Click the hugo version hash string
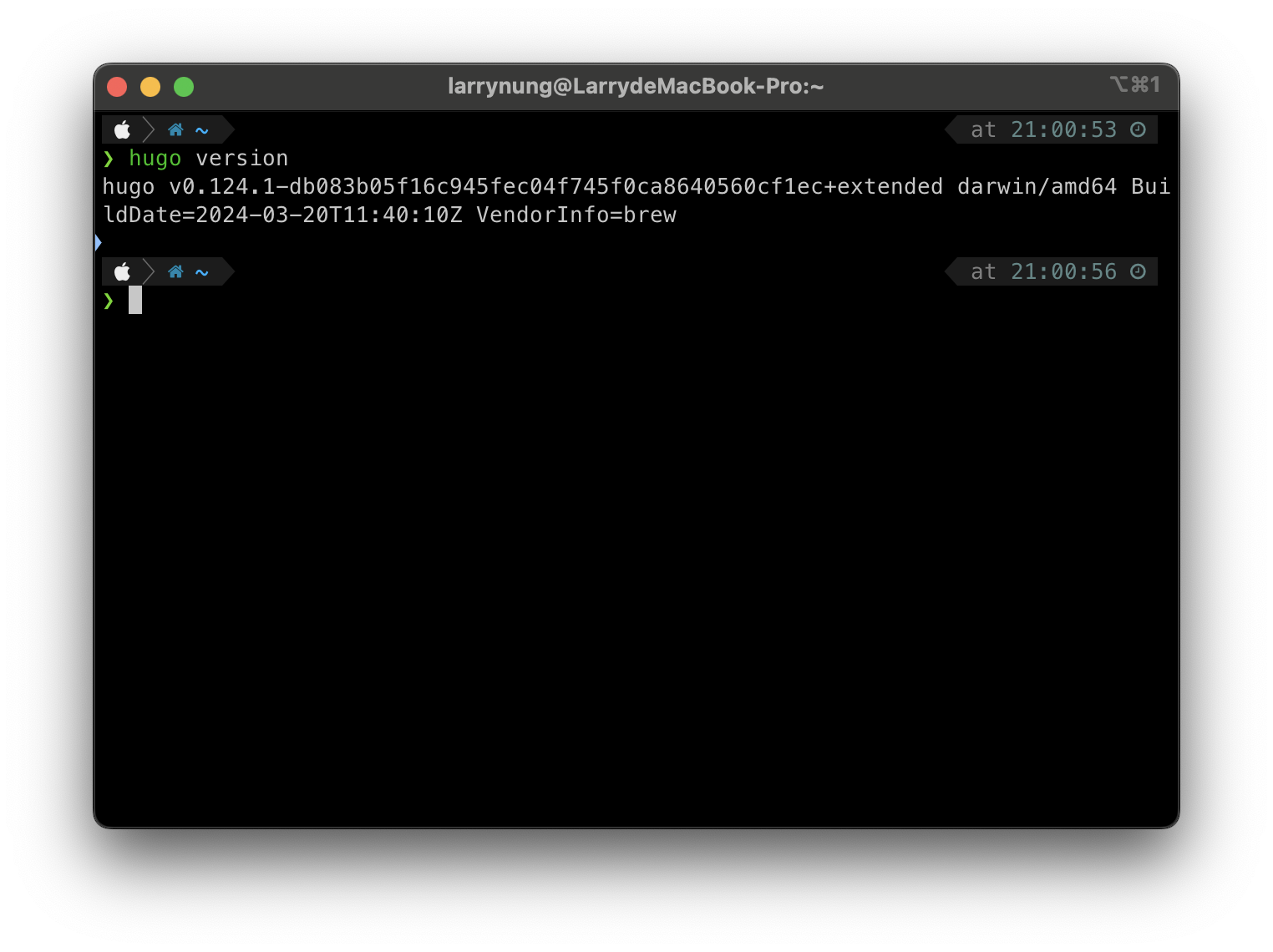This screenshot has height=952, width=1273. 555,186
